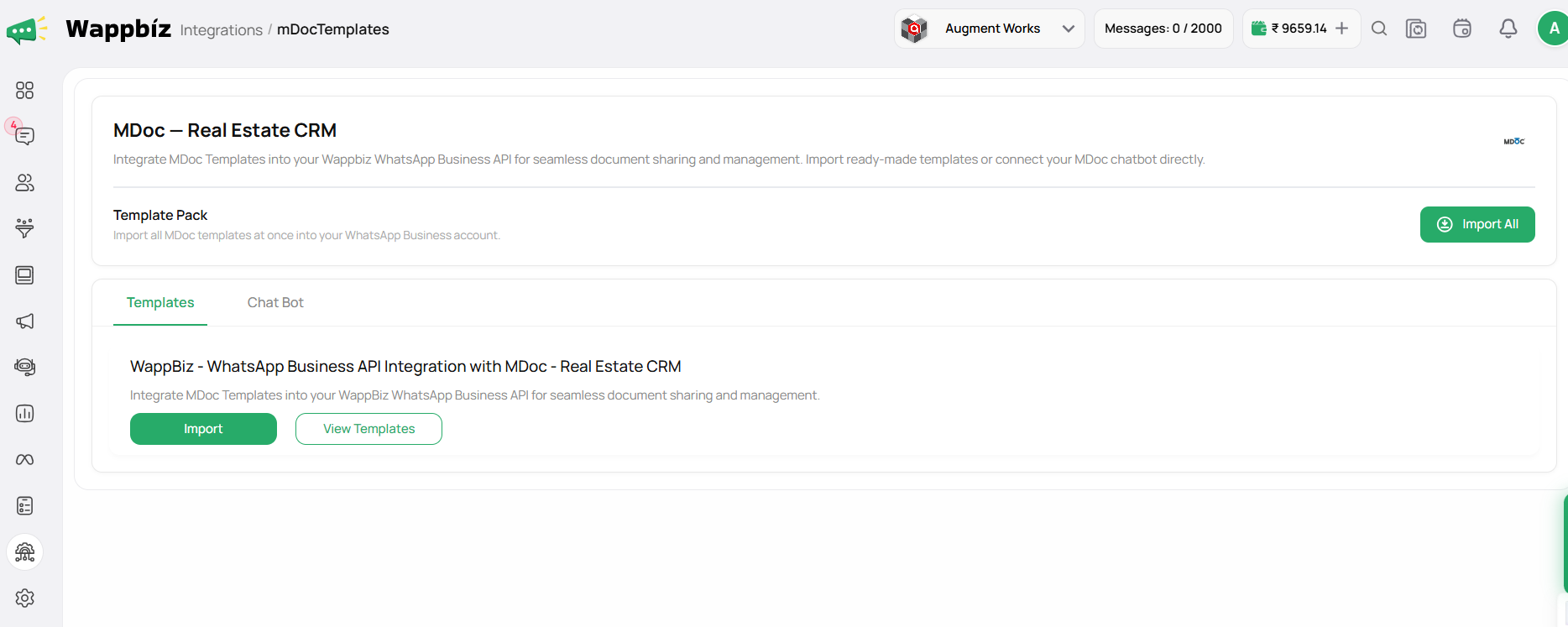The width and height of the screenshot is (1568, 627).
Task: Switch to the Templates tab
Action: click(160, 302)
